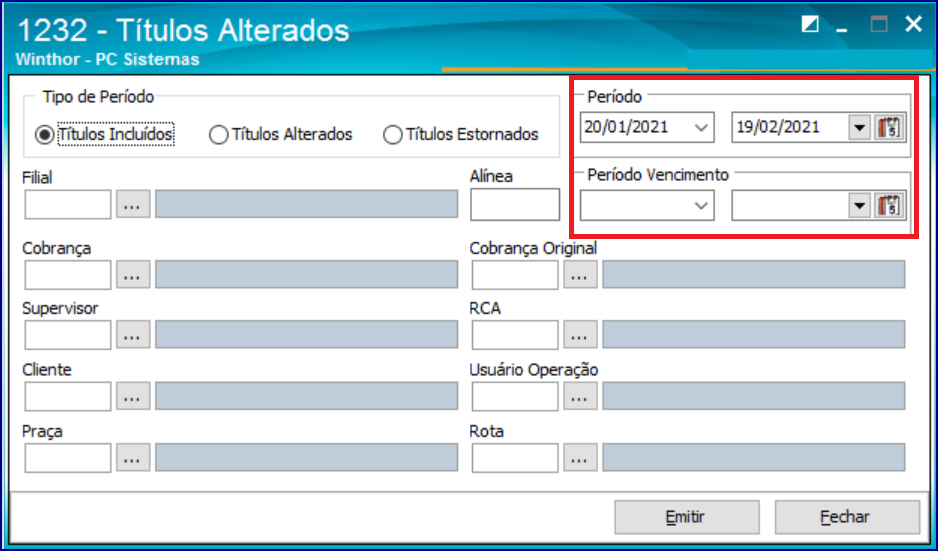Click the Fechar button
The image size is (938, 551).
(847, 517)
